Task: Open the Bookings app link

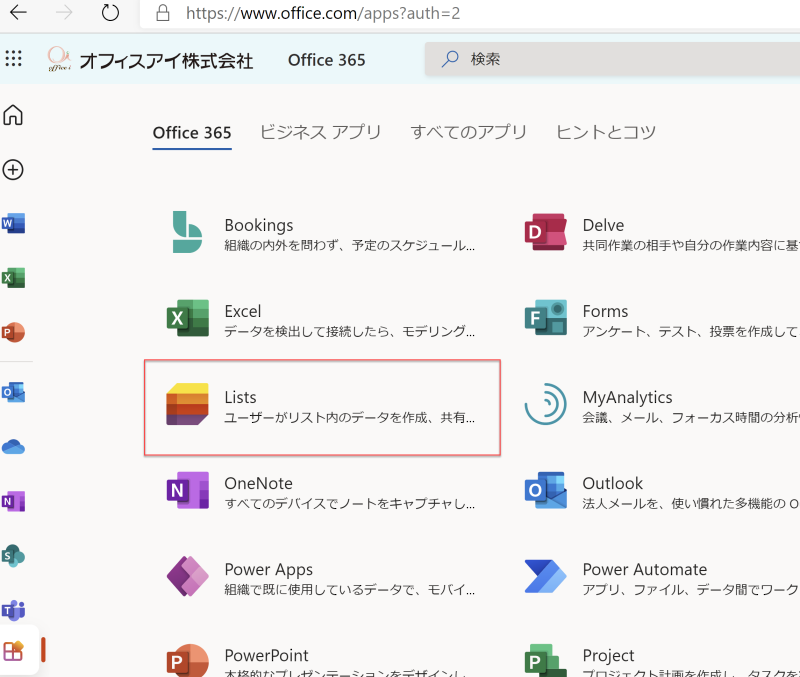Action: 259,225
